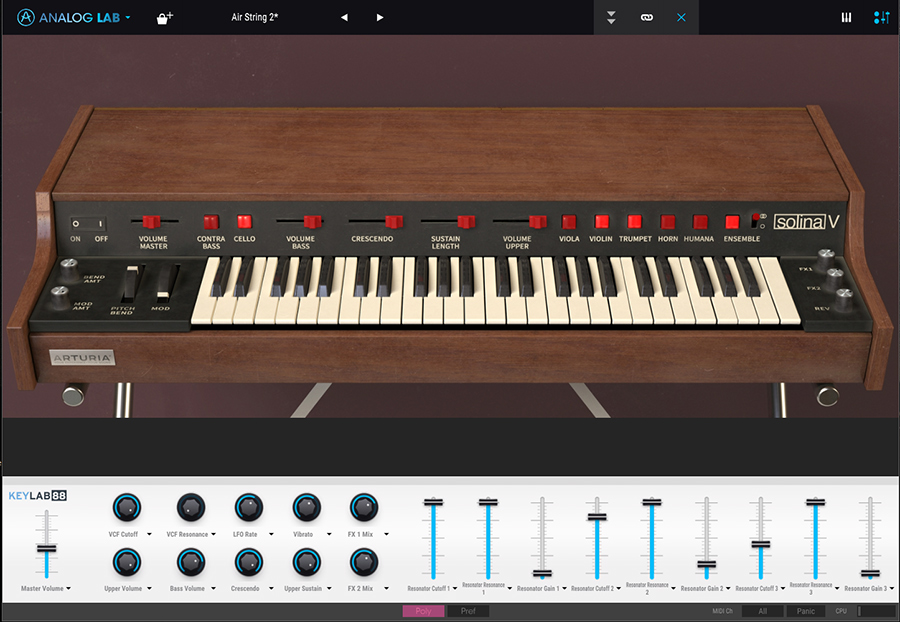The width and height of the screenshot is (900, 622).
Task: Click the Mod wheel
Action: click(x=166, y=283)
